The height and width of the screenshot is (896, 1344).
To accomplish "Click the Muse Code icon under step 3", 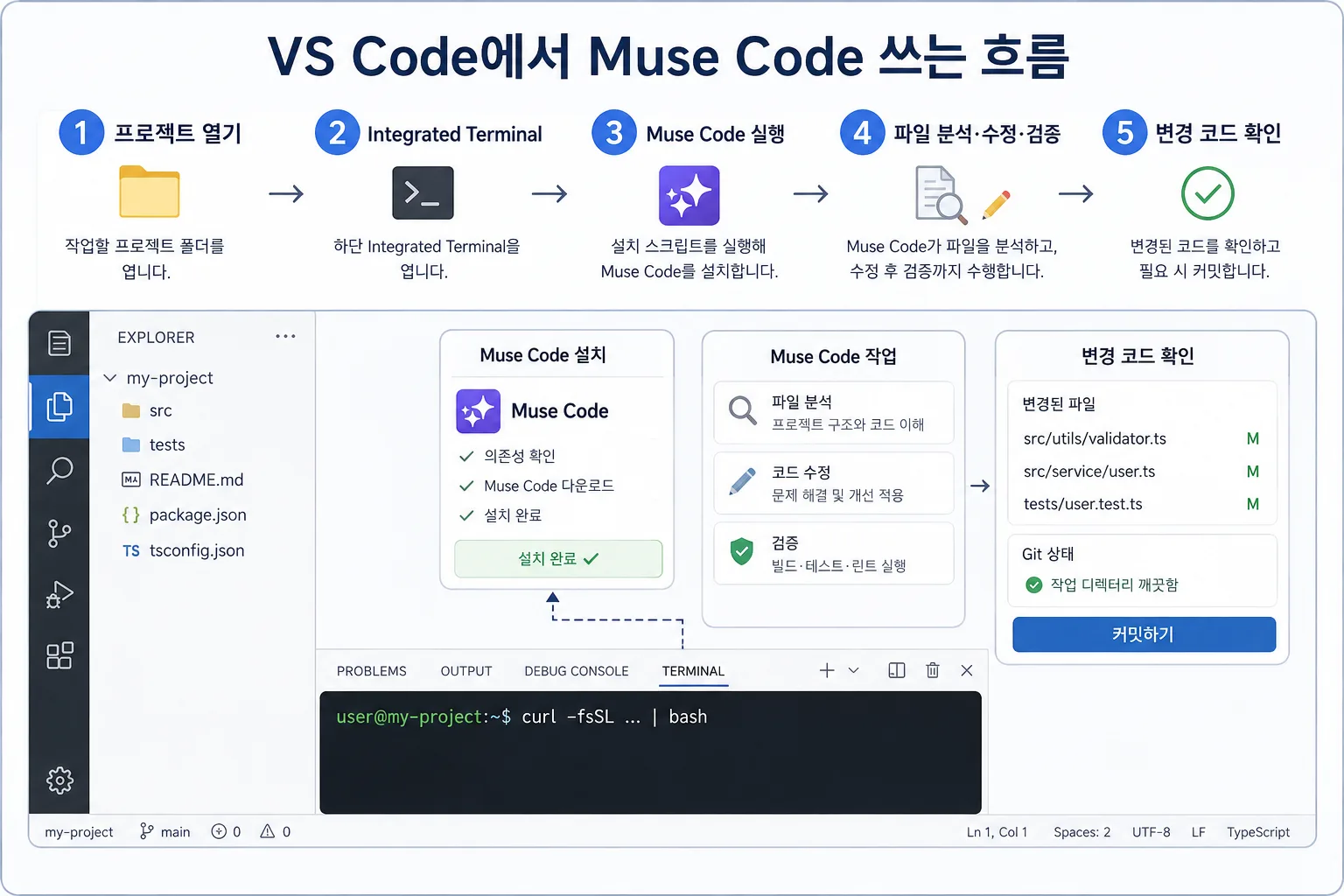I will 689,195.
